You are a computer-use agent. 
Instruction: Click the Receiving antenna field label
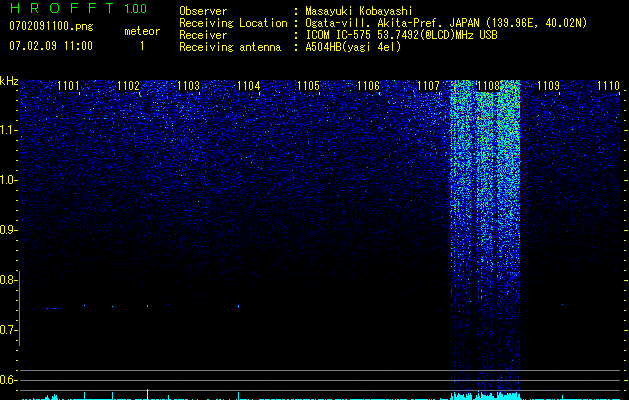tap(230, 47)
